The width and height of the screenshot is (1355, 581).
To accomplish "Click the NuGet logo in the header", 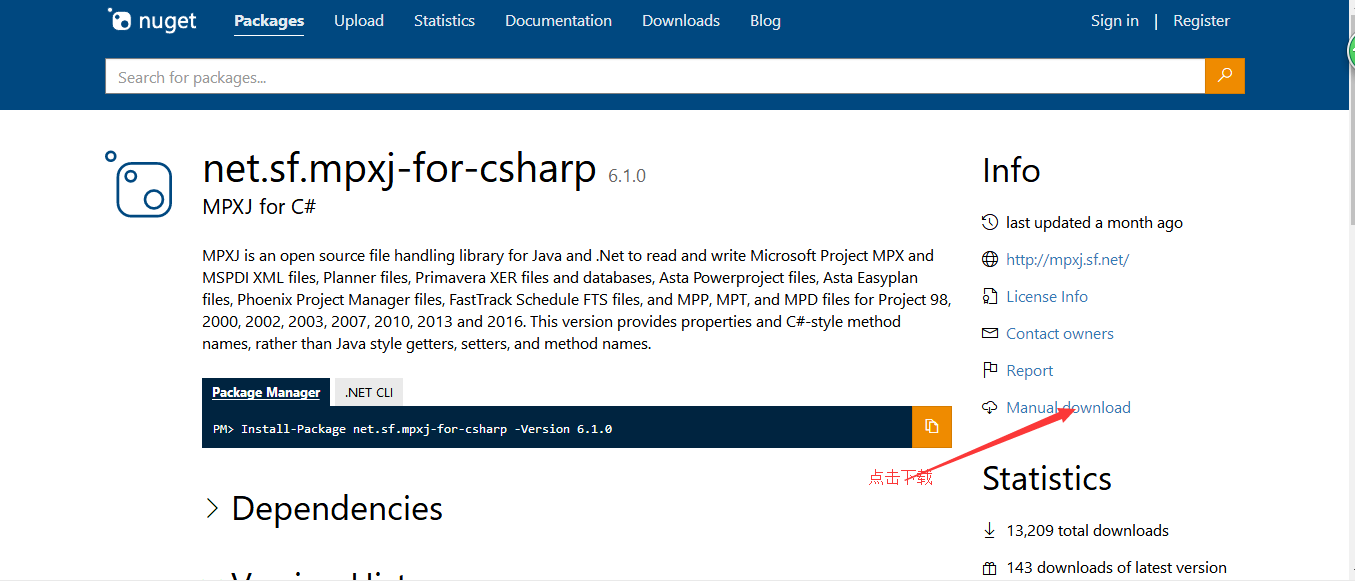I will click(152, 20).
